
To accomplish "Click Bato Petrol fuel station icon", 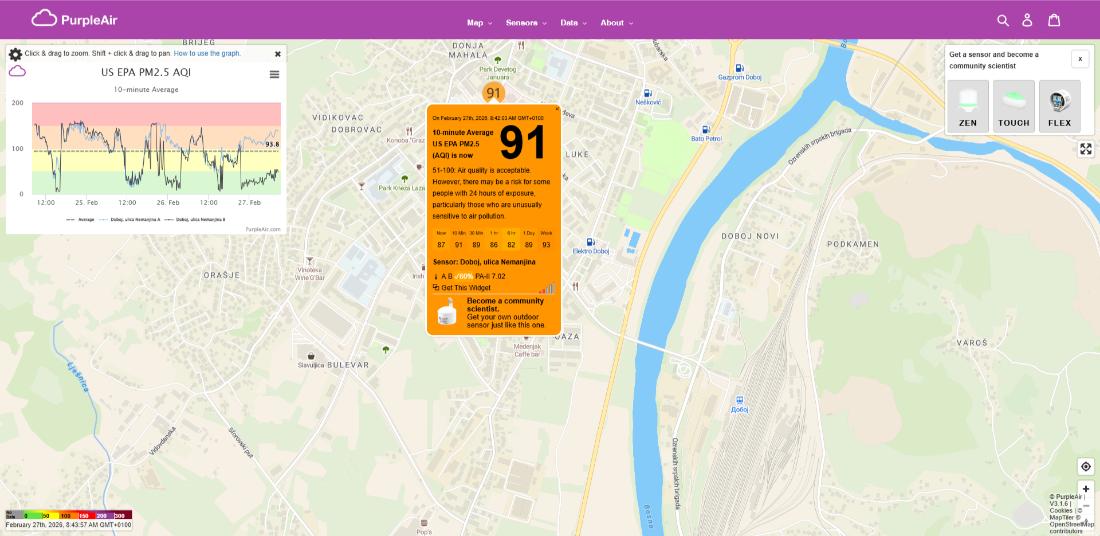I will pos(706,129).
